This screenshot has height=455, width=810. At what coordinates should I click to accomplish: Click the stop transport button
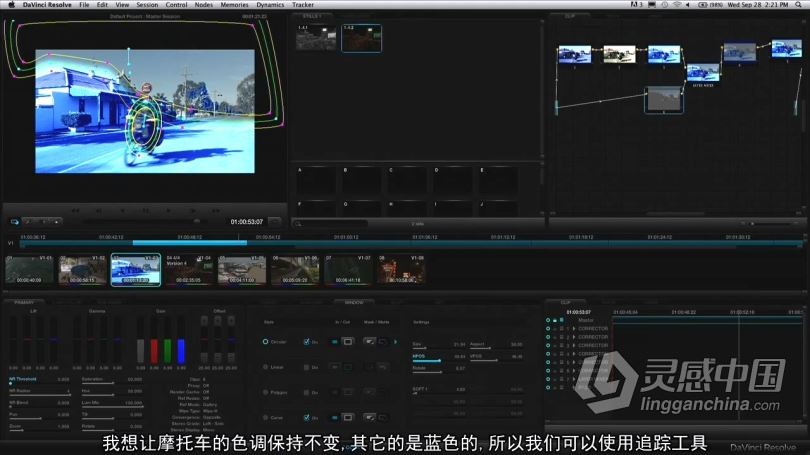[146, 211]
